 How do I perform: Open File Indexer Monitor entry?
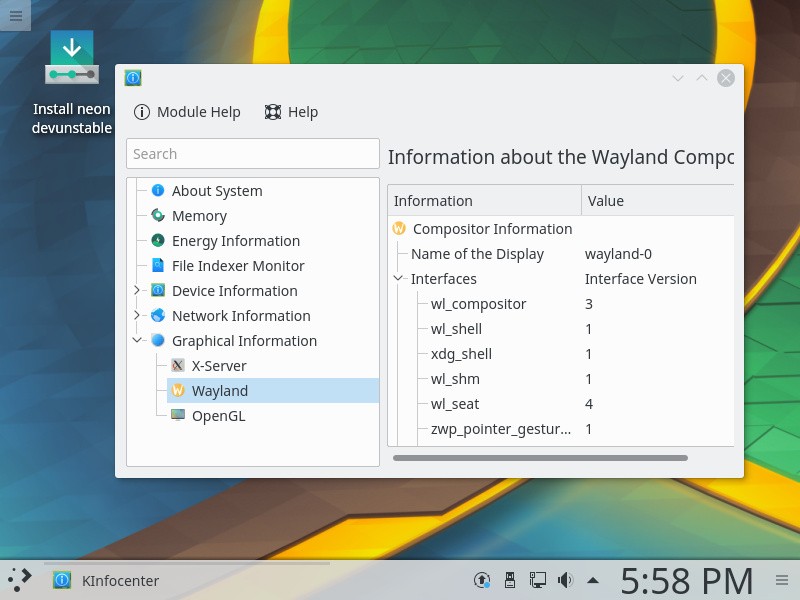pyautogui.click(x=238, y=266)
